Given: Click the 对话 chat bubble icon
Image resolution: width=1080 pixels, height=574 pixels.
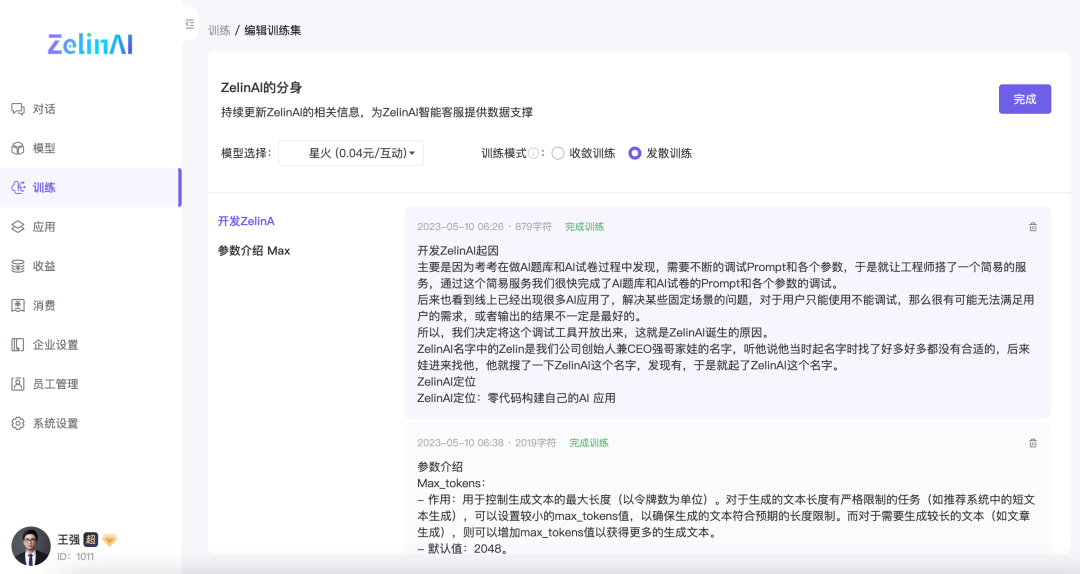Looking at the screenshot, I should pyautogui.click(x=18, y=109).
